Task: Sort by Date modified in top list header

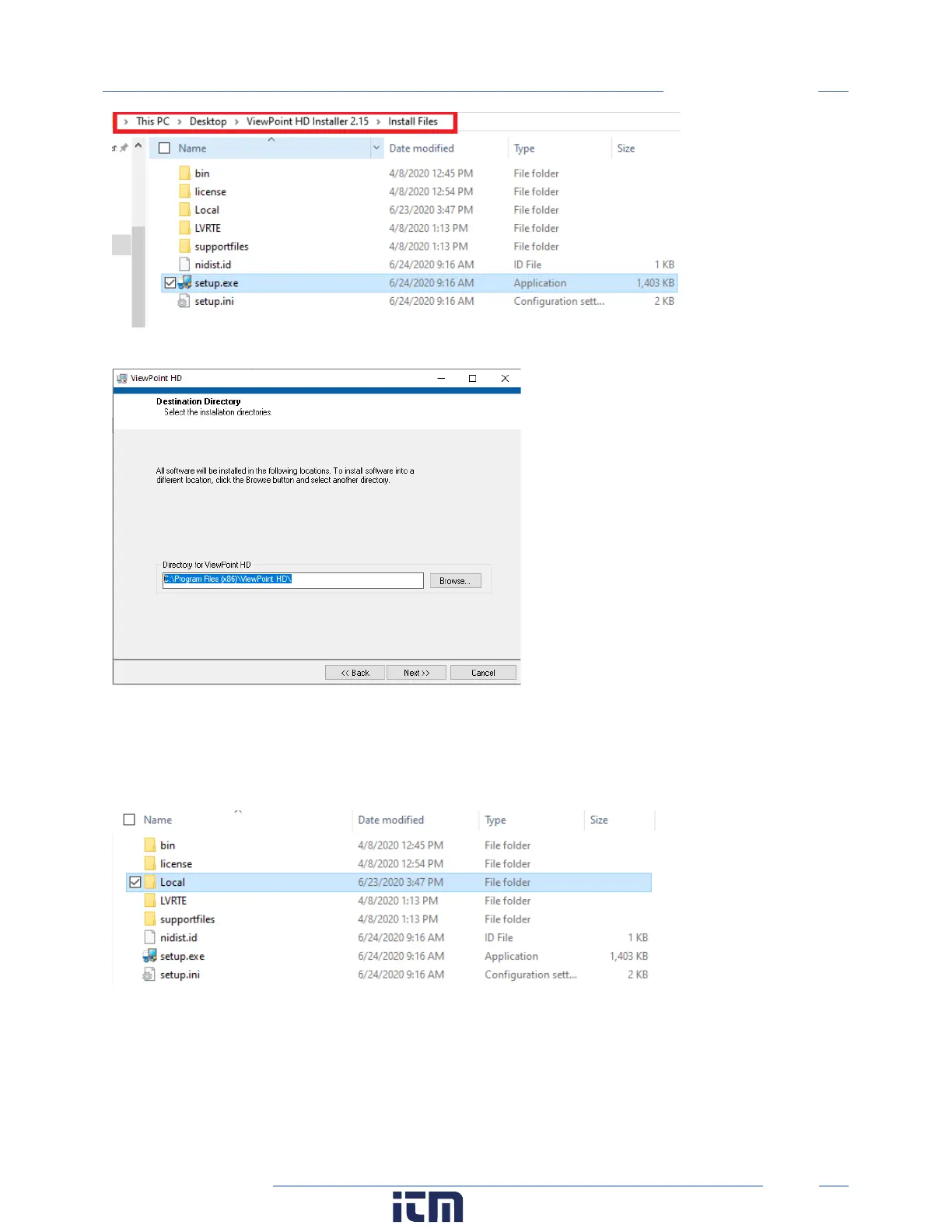Action: point(422,148)
